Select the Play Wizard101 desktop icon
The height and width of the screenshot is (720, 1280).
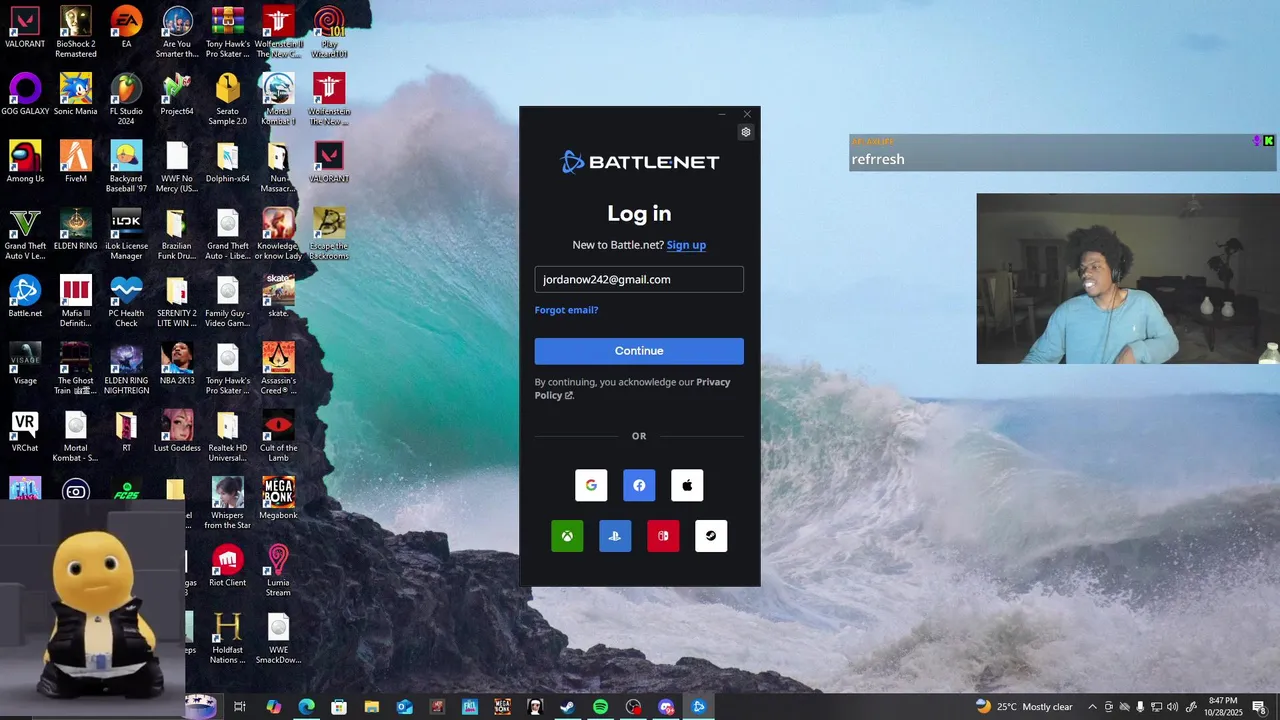[329, 32]
